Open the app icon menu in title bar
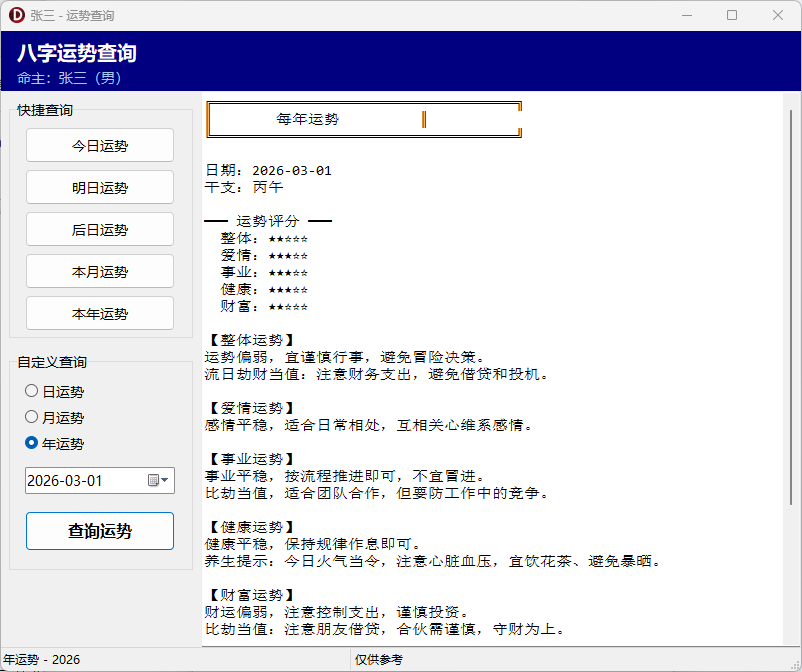The image size is (802, 672). pos(18,15)
